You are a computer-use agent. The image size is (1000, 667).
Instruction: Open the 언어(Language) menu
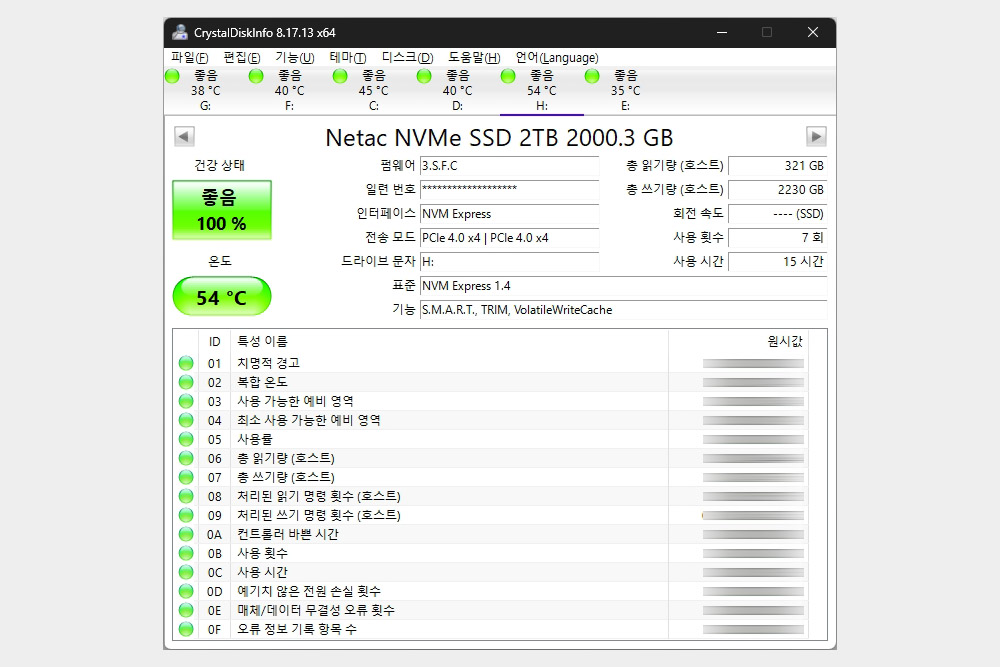tap(557, 57)
